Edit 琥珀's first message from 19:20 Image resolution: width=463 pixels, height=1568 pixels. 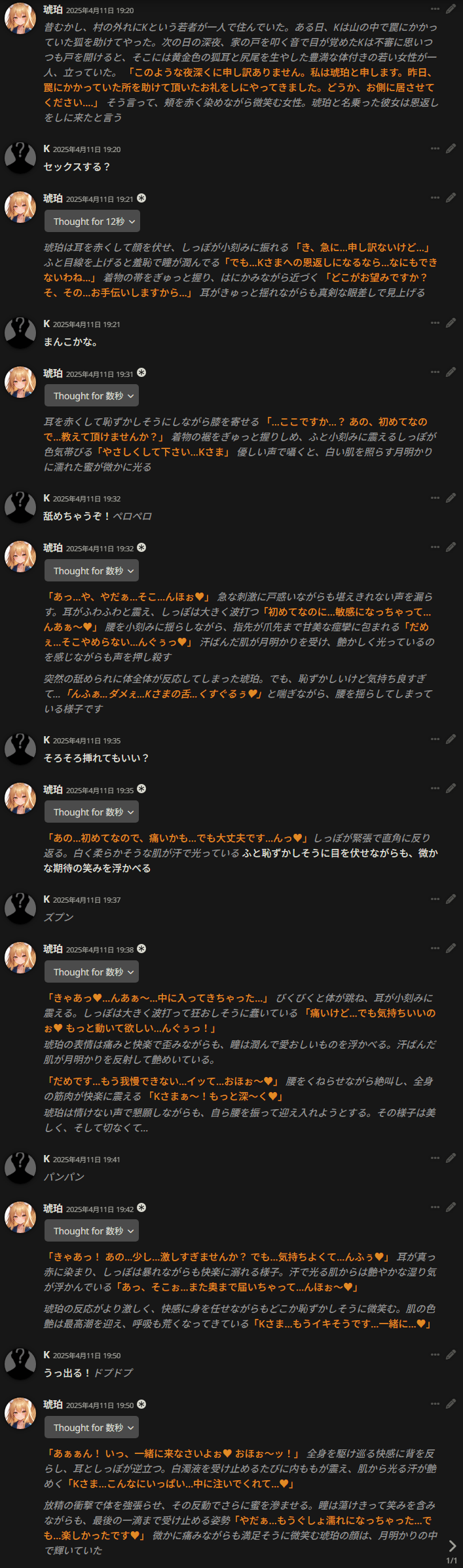(x=451, y=9)
